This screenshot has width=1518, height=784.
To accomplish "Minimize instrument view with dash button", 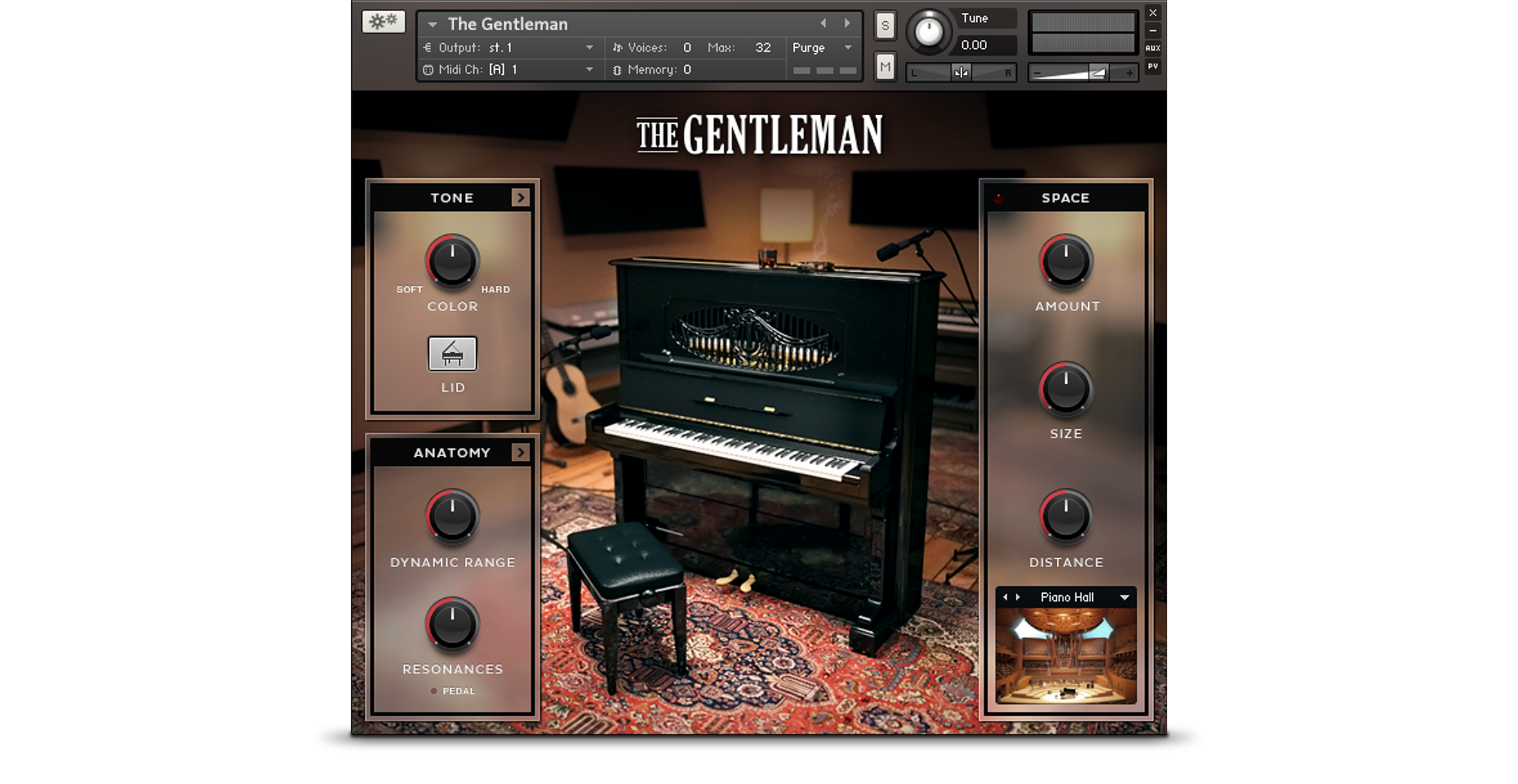I will coord(1153,31).
